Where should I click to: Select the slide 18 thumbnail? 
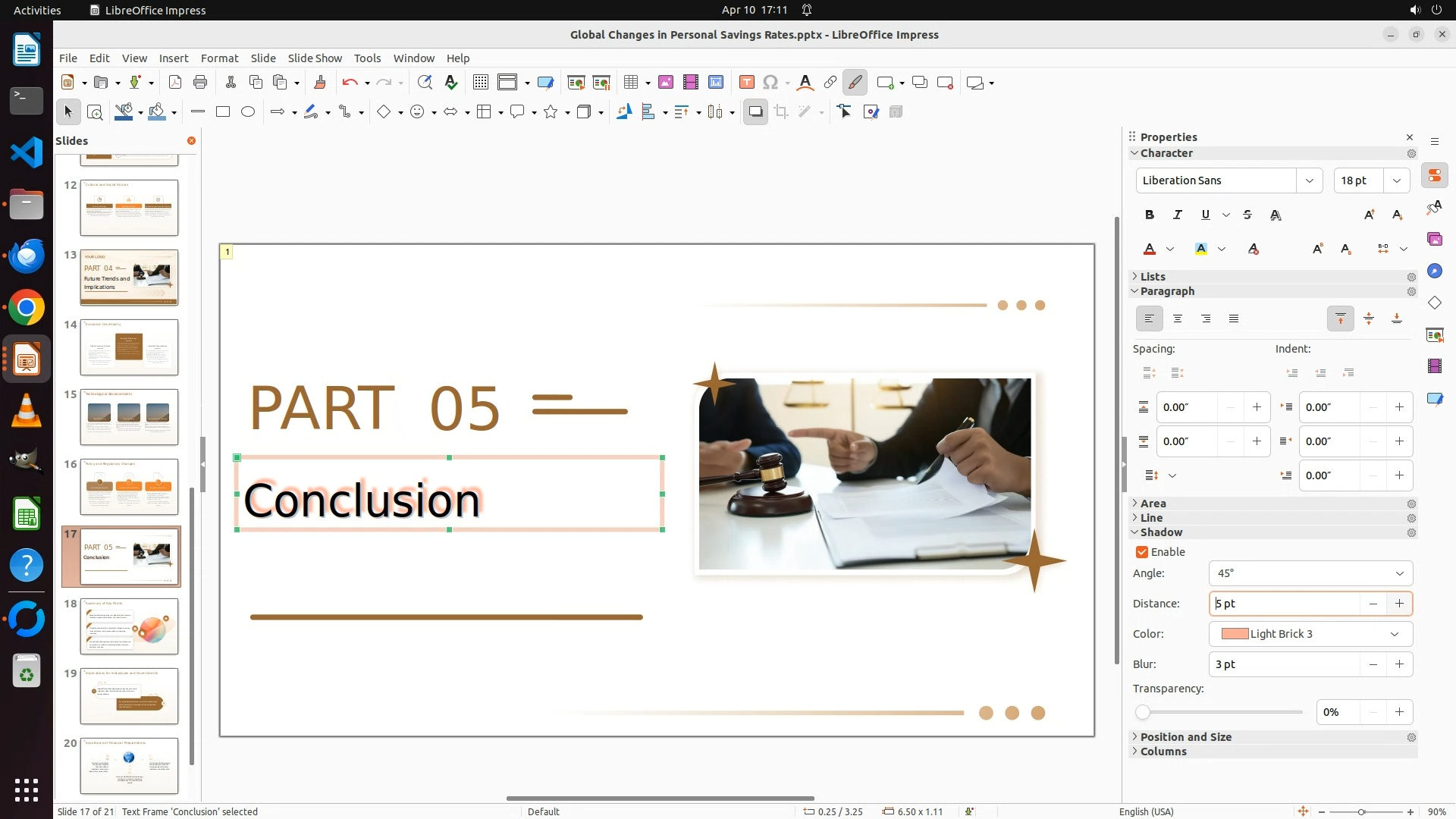[129, 626]
